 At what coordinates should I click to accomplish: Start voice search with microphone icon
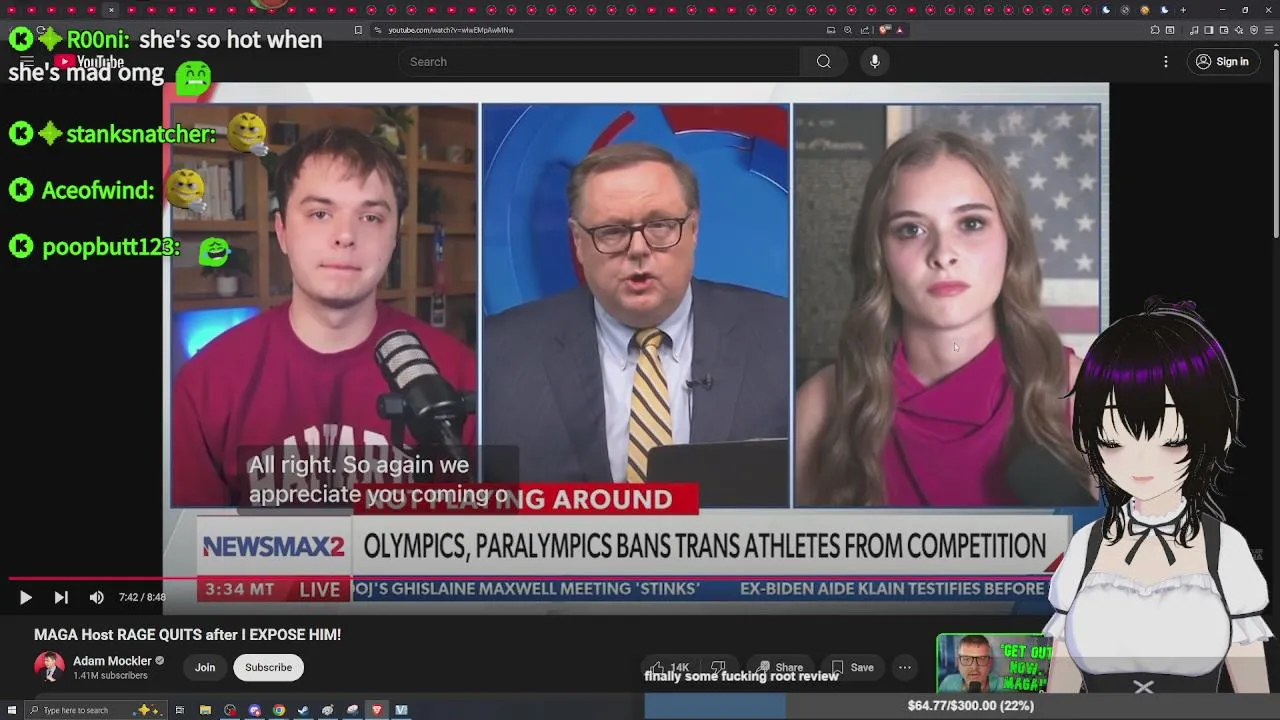(x=874, y=62)
